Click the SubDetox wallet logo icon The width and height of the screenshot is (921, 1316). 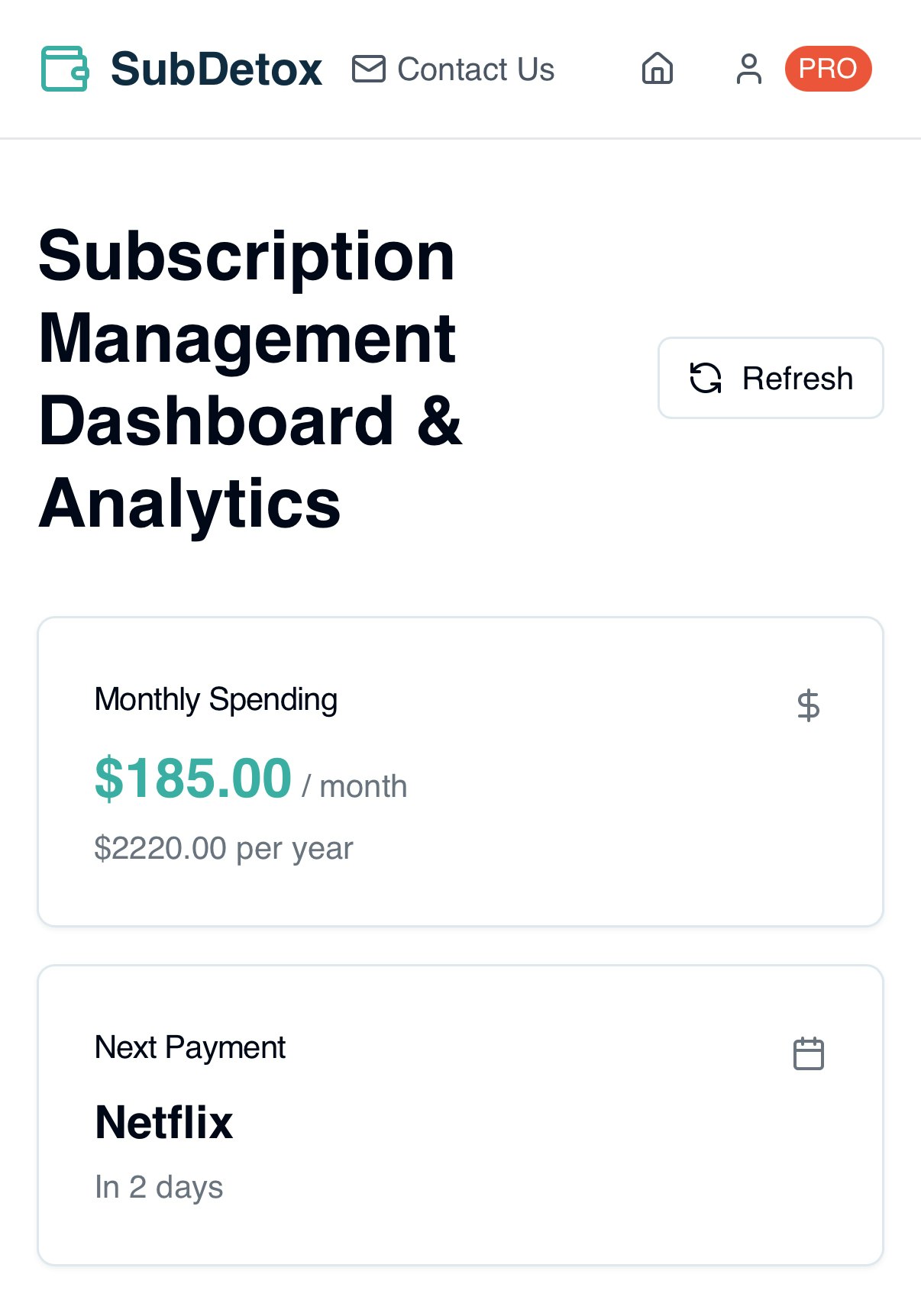[65, 69]
